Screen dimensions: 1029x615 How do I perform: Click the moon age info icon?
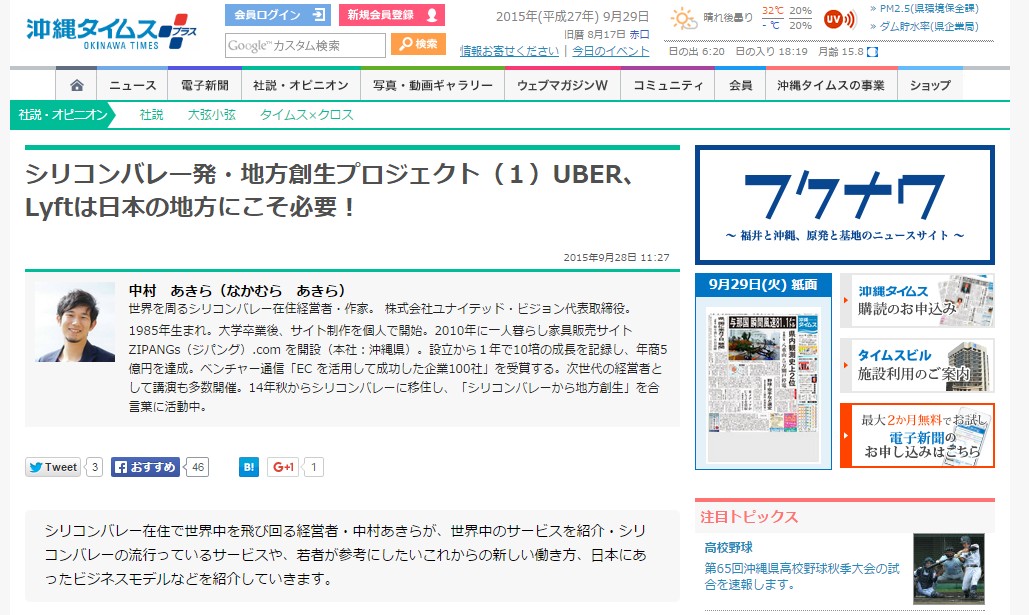click(x=872, y=51)
